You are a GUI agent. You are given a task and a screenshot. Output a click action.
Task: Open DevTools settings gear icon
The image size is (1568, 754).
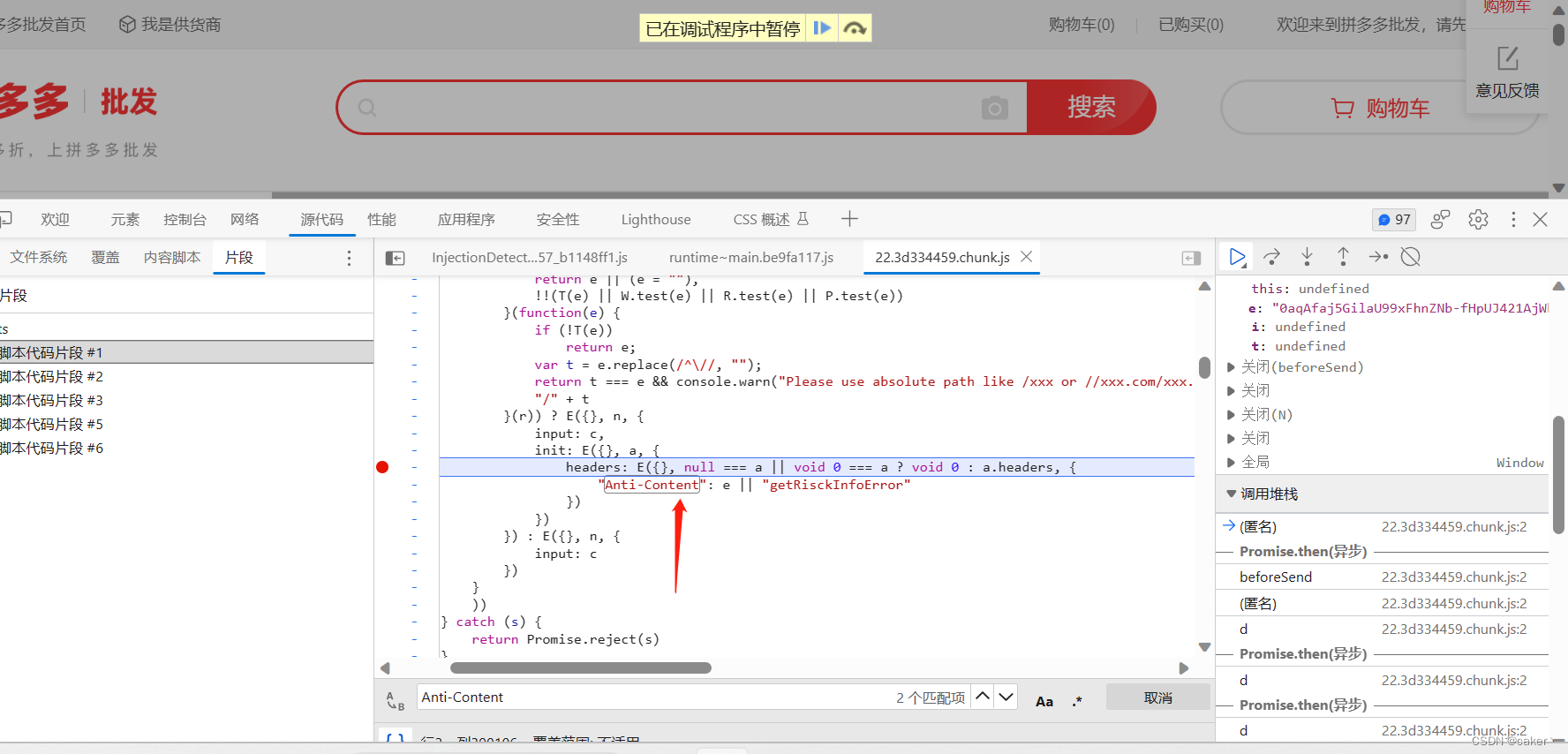click(x=1478, y=219)
